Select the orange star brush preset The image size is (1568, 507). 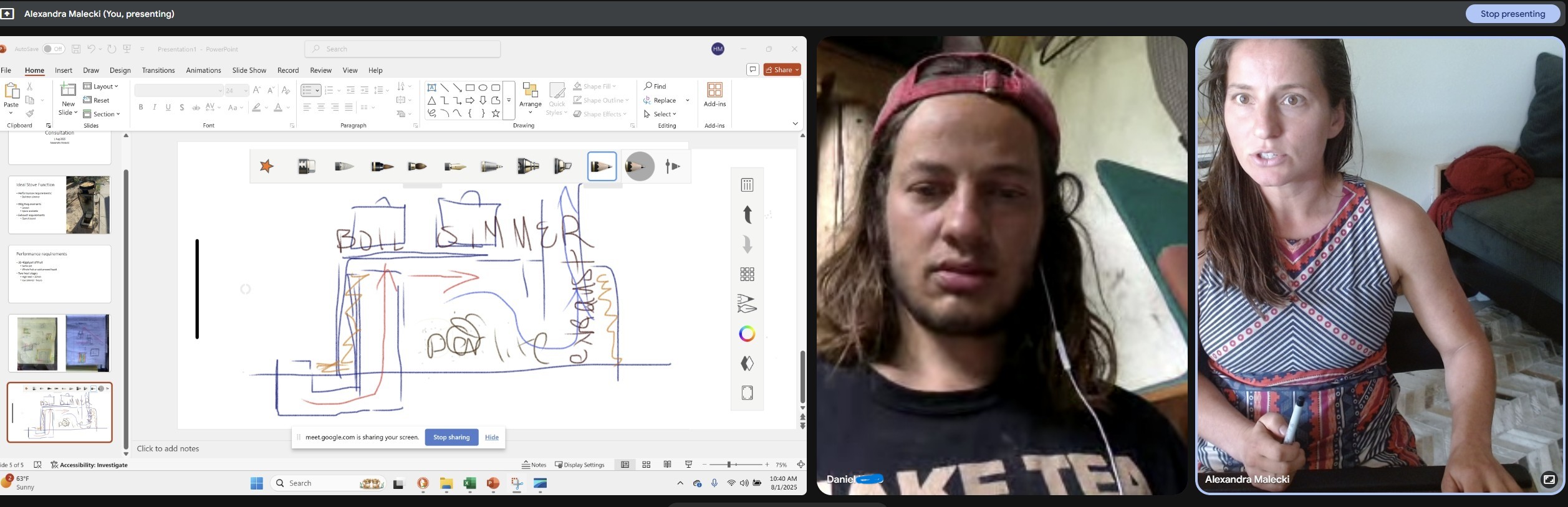267,166
